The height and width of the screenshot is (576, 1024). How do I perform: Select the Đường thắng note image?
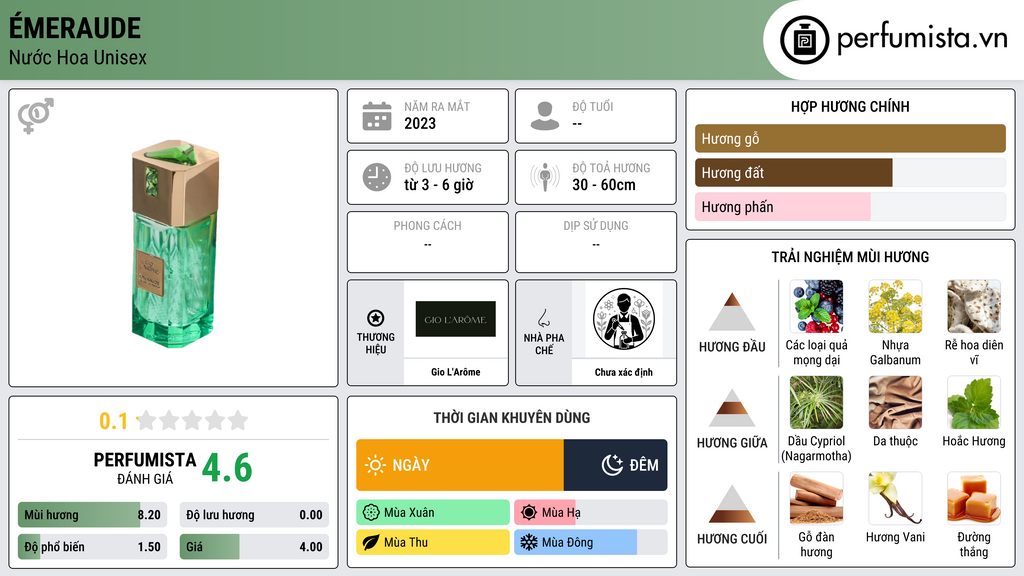pos(974,499)
